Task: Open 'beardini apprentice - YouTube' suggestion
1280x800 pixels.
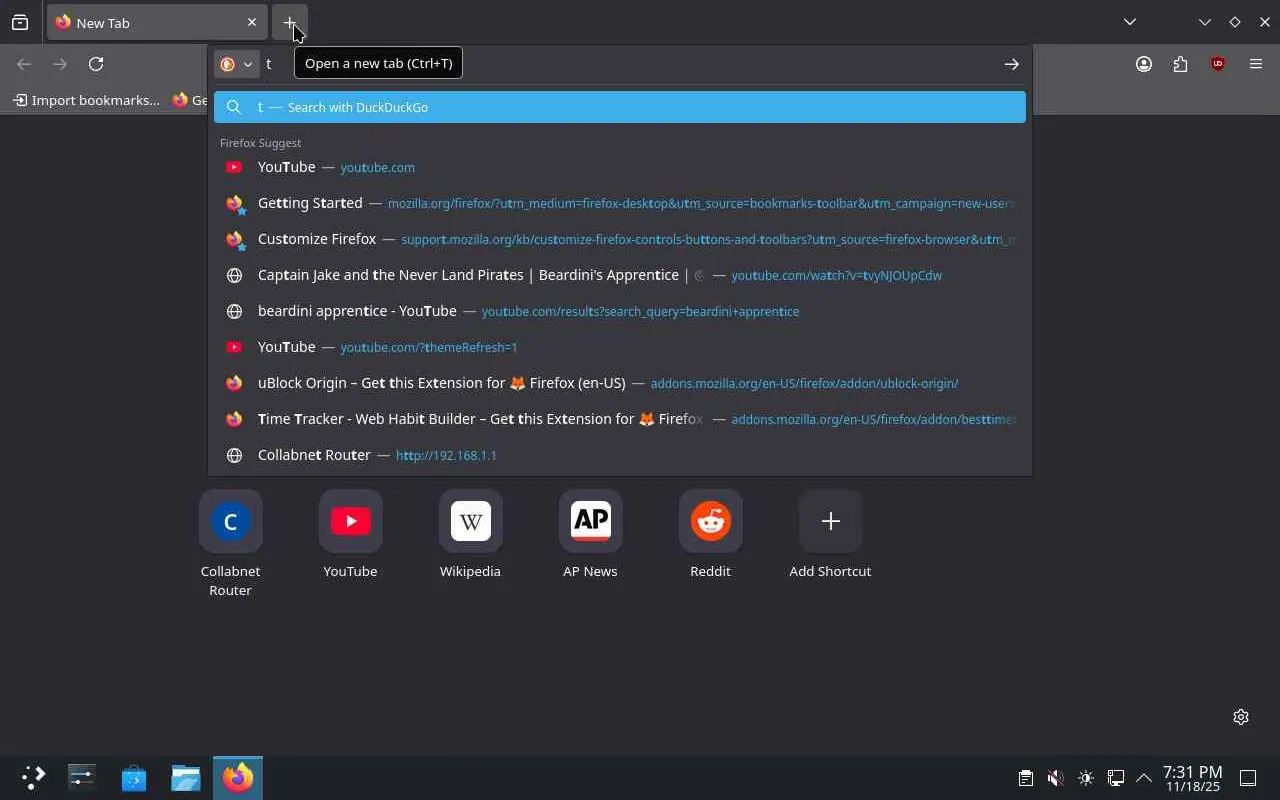Action: [x=620, y=311]
